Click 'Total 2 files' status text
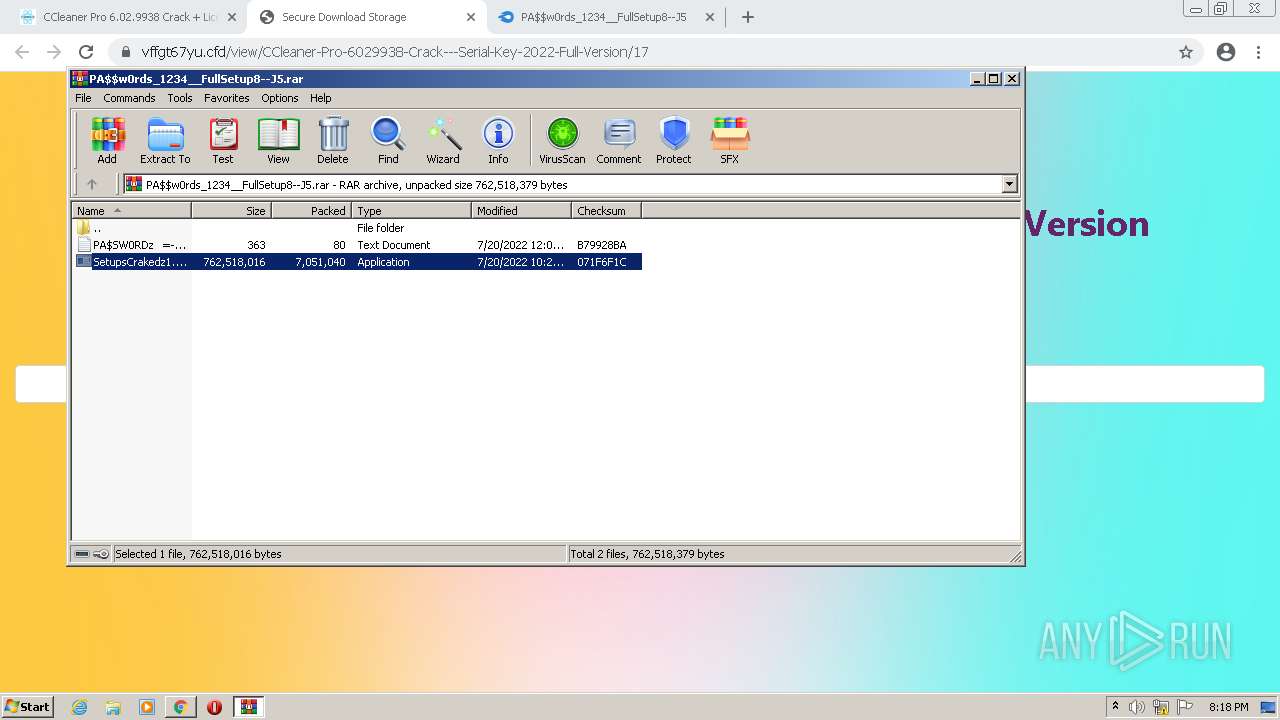The image size is (1280, 720). point(647,554)
